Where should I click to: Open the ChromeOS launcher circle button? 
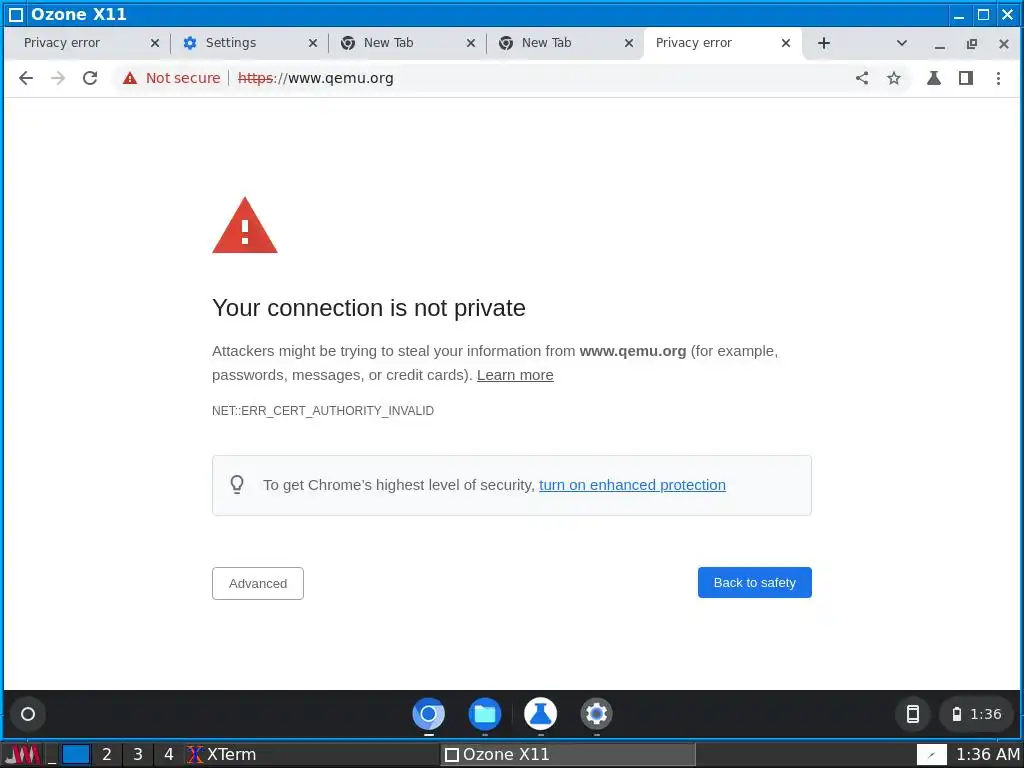click(x=27, y=714)
